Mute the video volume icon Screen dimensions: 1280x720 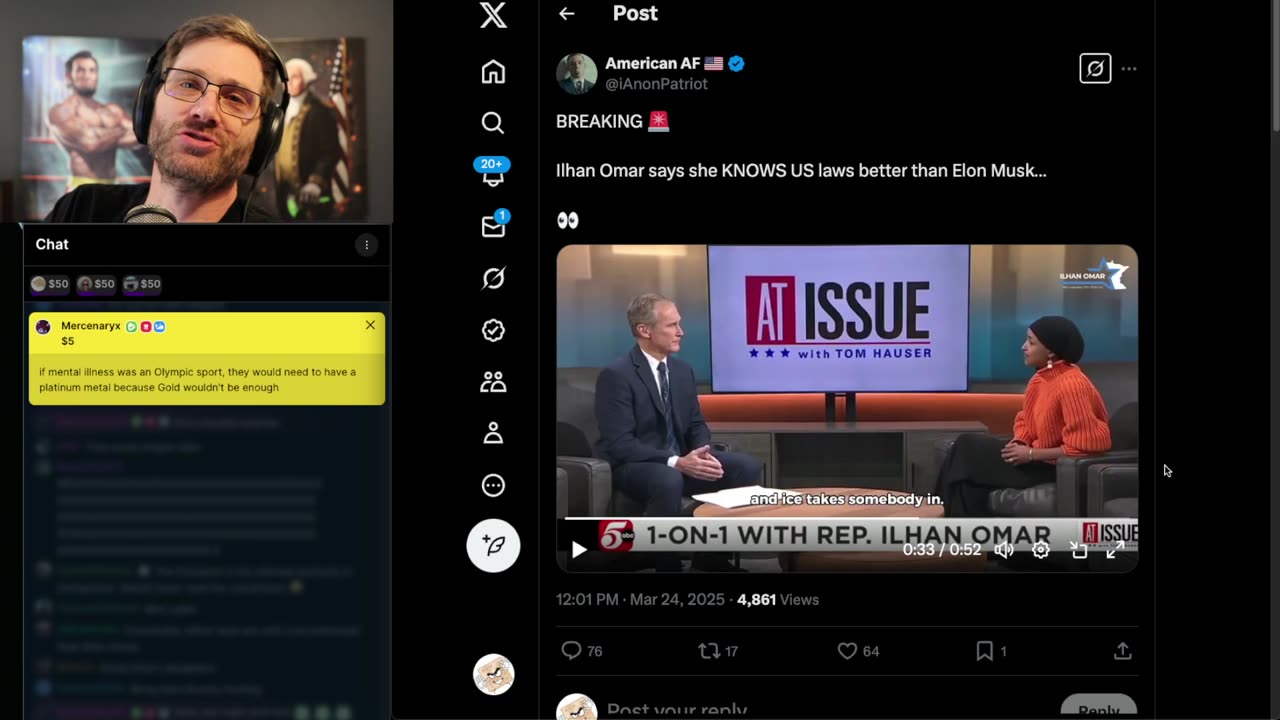pos(1004,550)
